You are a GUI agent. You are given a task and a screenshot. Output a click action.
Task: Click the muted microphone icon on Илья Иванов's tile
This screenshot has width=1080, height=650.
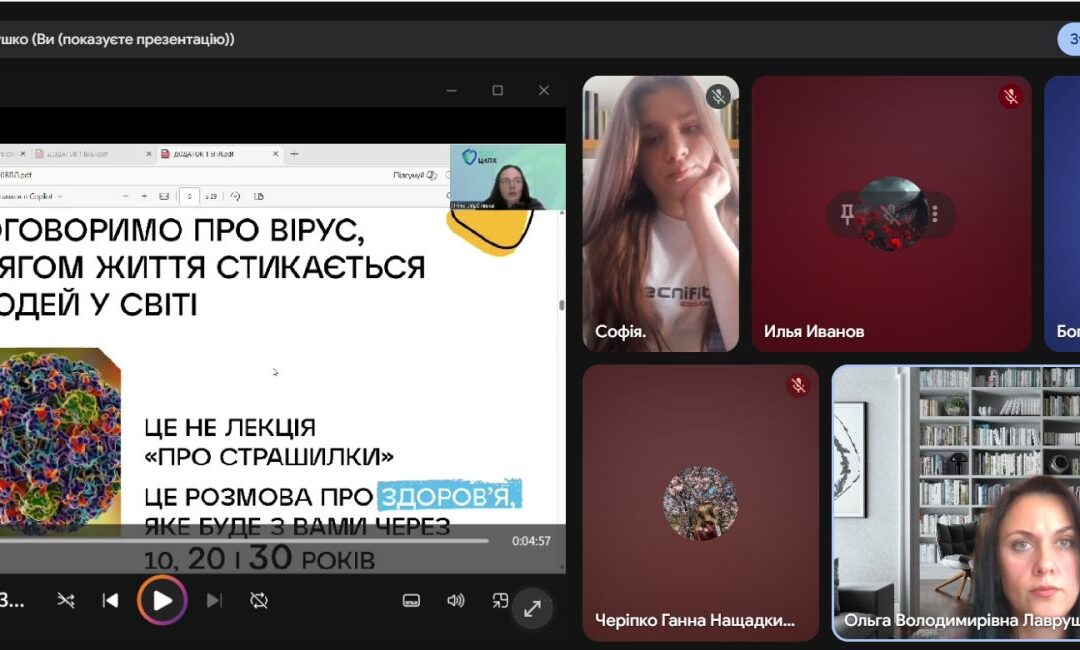click(1010, 96)
